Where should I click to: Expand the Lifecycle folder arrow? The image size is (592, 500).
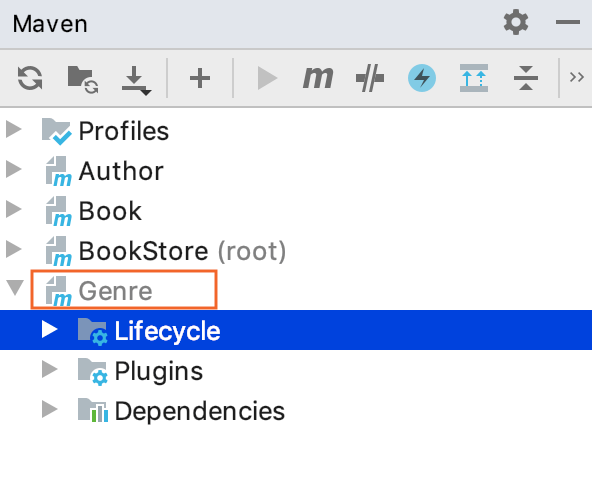(49, 329)
